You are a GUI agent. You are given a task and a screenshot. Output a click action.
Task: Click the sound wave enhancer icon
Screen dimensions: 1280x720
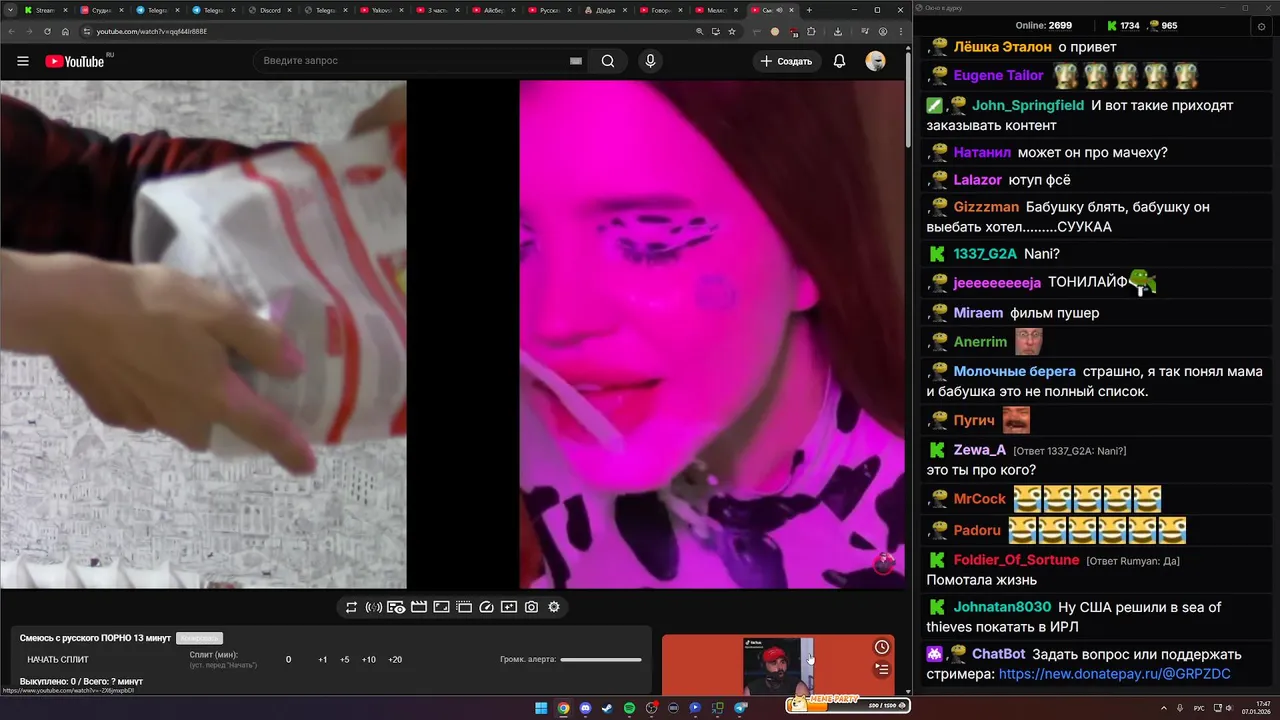point(374,607)
